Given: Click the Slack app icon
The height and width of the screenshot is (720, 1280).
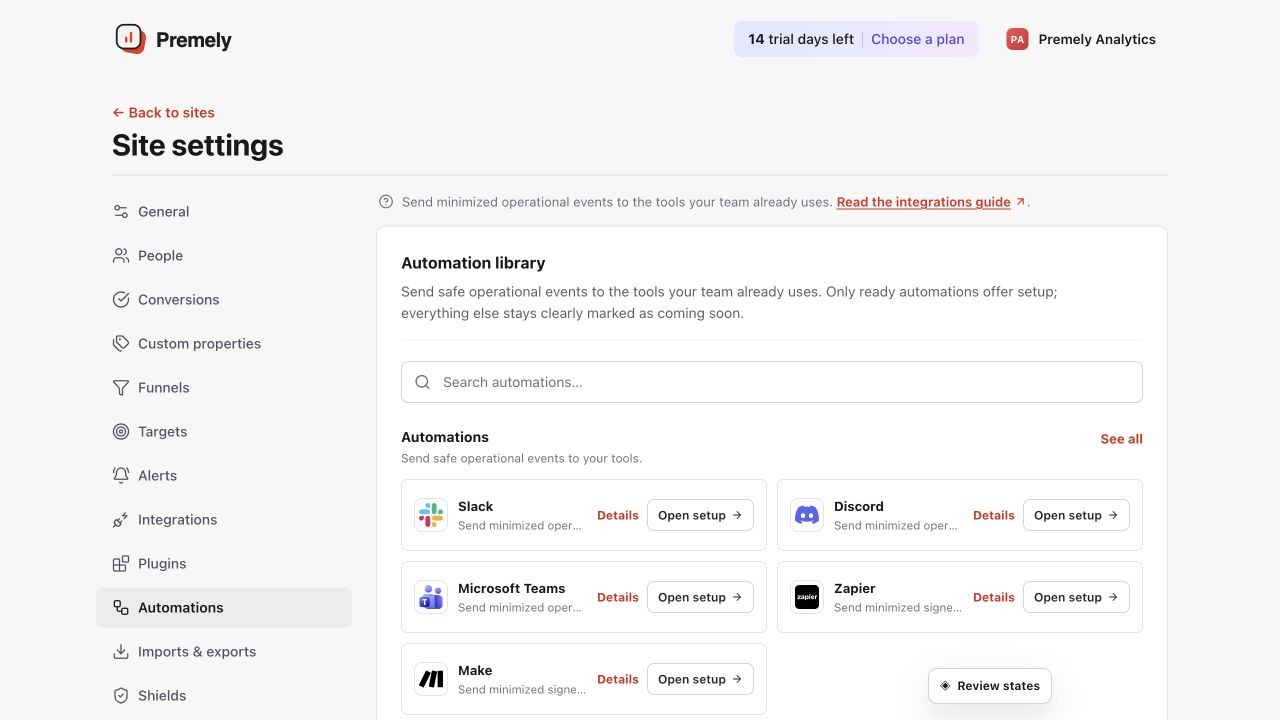Looking at the screenshot, I should pos(431,515).
